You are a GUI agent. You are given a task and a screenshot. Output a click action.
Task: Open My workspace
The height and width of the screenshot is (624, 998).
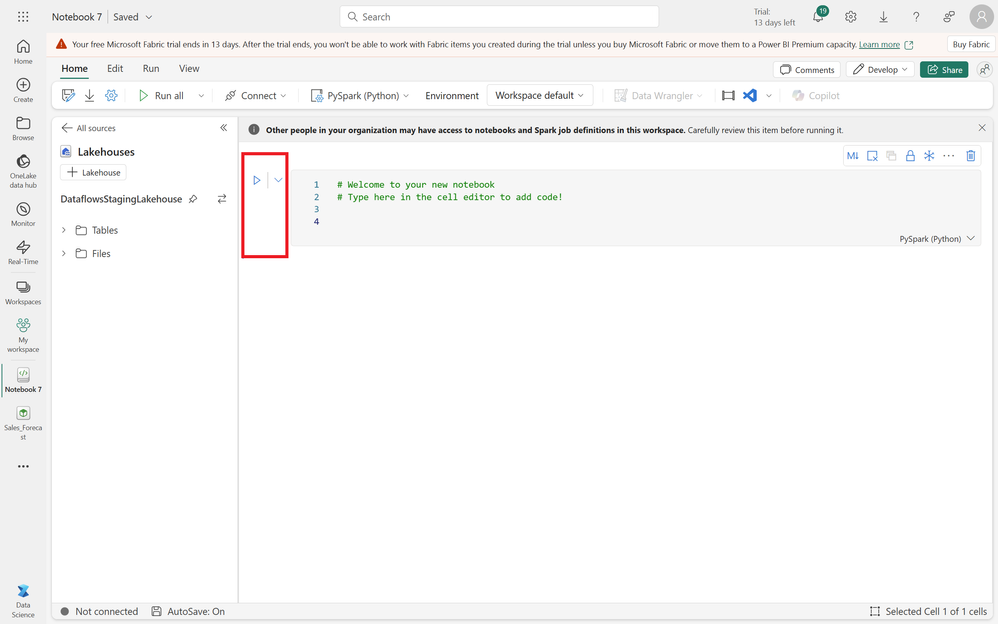(23, 335)
